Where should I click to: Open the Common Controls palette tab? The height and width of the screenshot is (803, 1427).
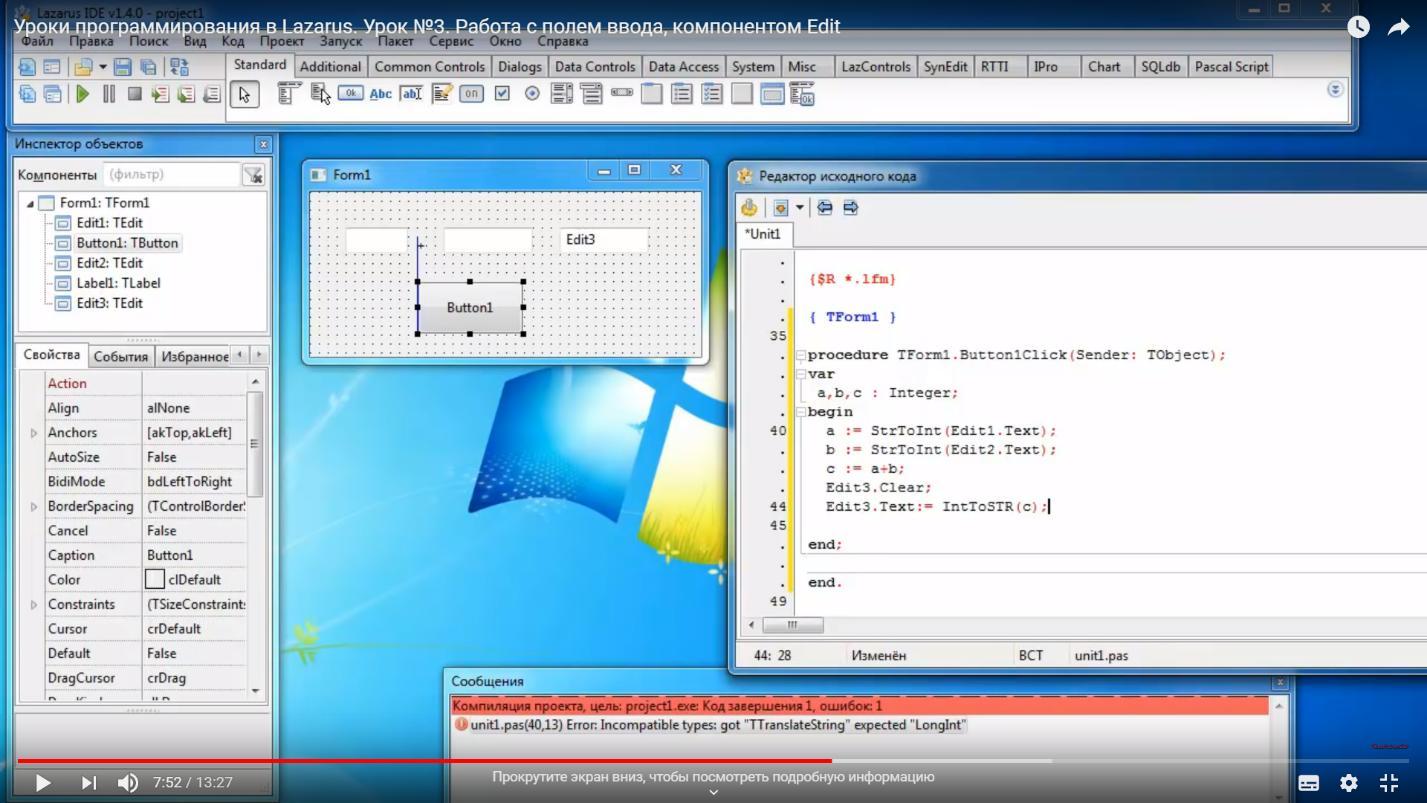(429, 67)
